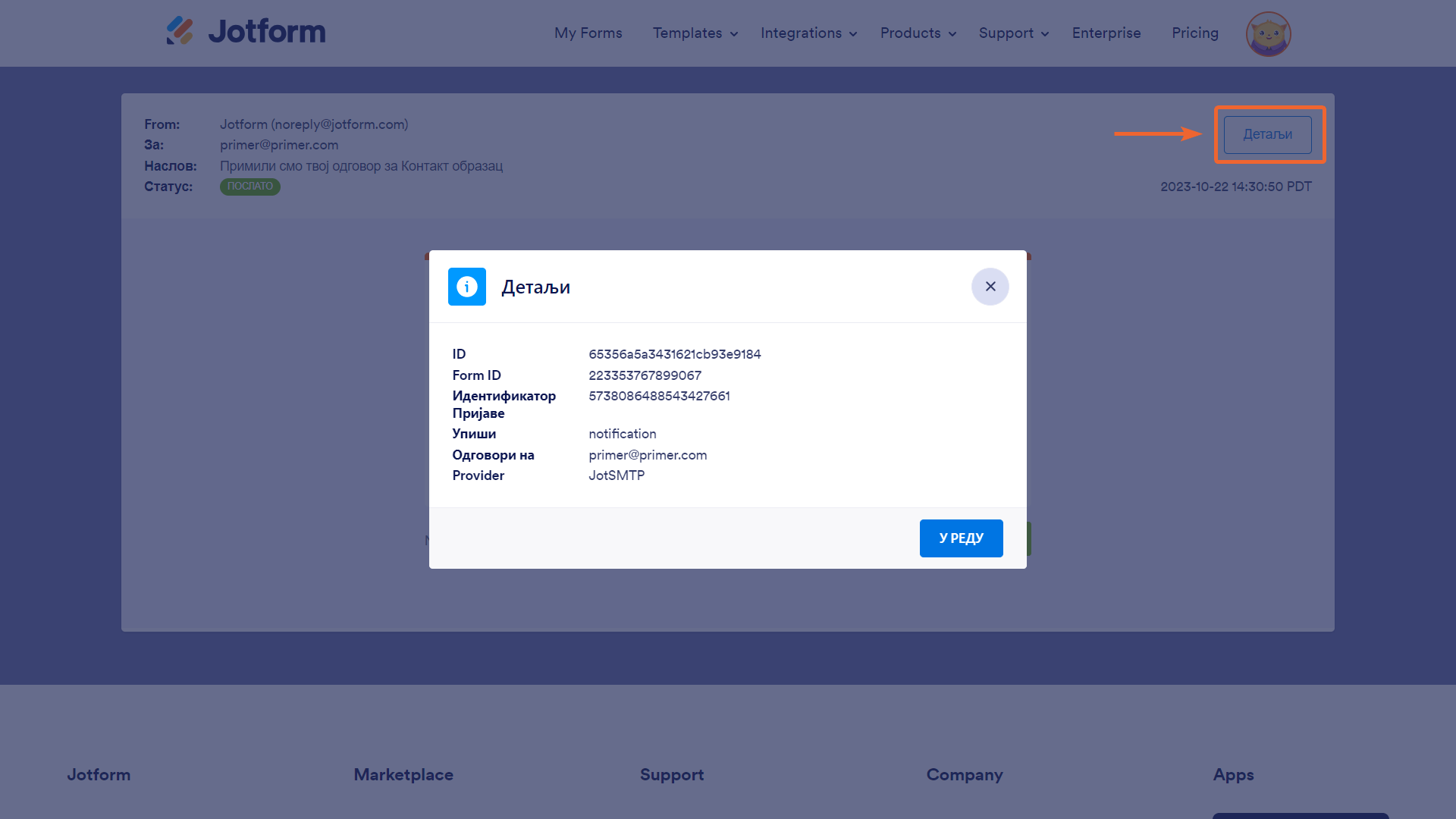Open the Support dropdown in navbar
The height and width of the screenshot is (819, 1456).
[x=1013, y=33]
